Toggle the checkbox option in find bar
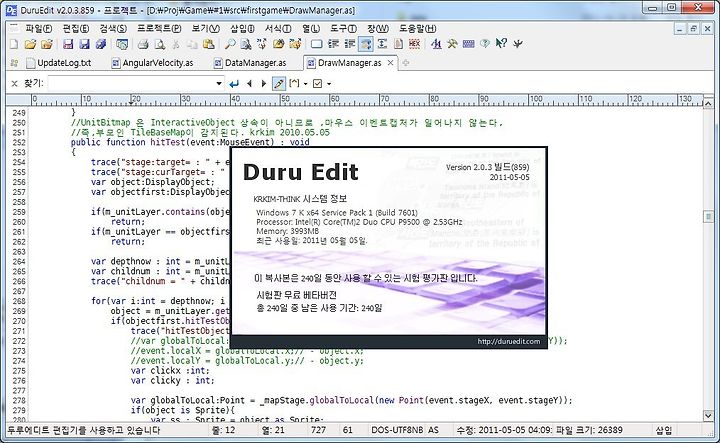Image resolution: width=720 pixels, height=443 pixels. tap(317, 84)
